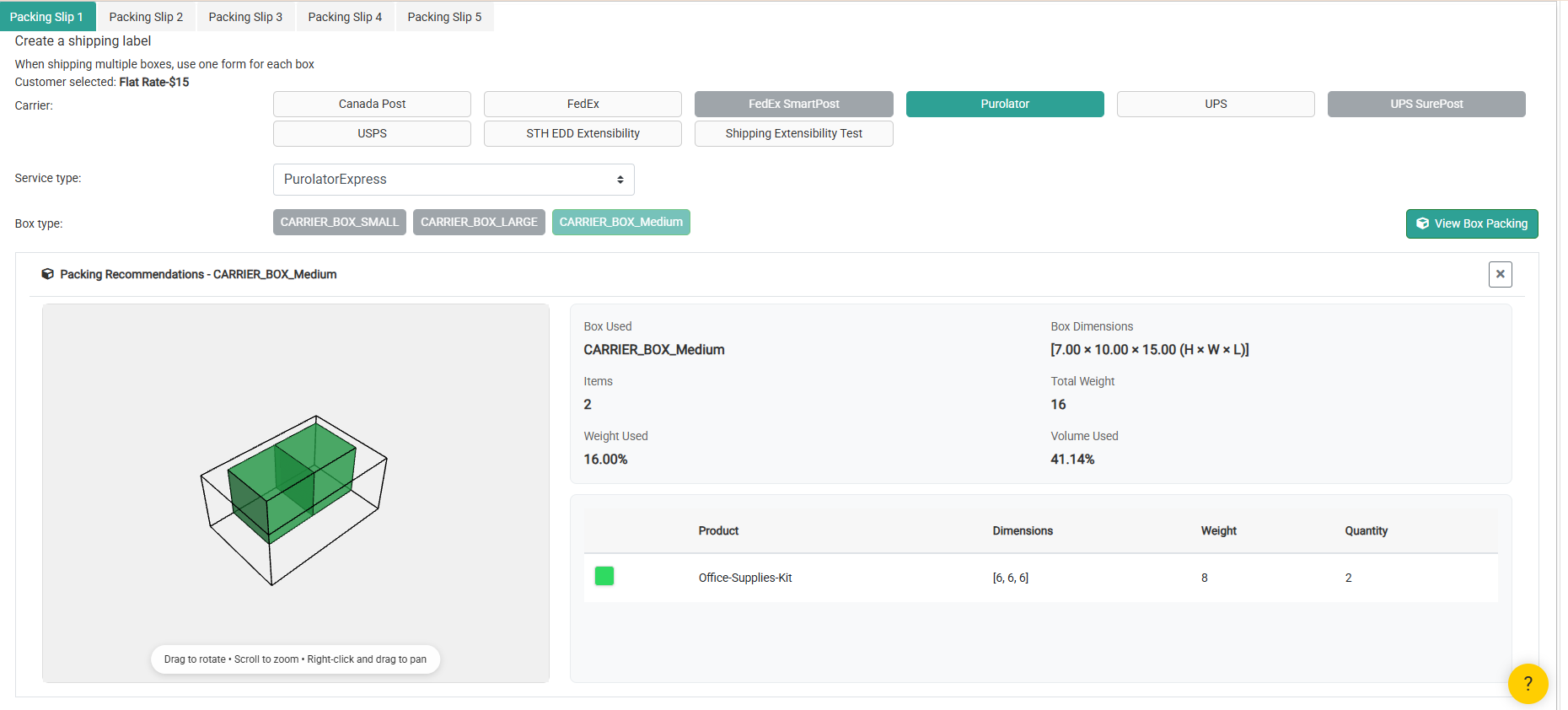The width and height of the screenshot is (1568, 710).
Task: Click the Total Weight value 16
Action: pyautogui.click(x=1058, y=404)
